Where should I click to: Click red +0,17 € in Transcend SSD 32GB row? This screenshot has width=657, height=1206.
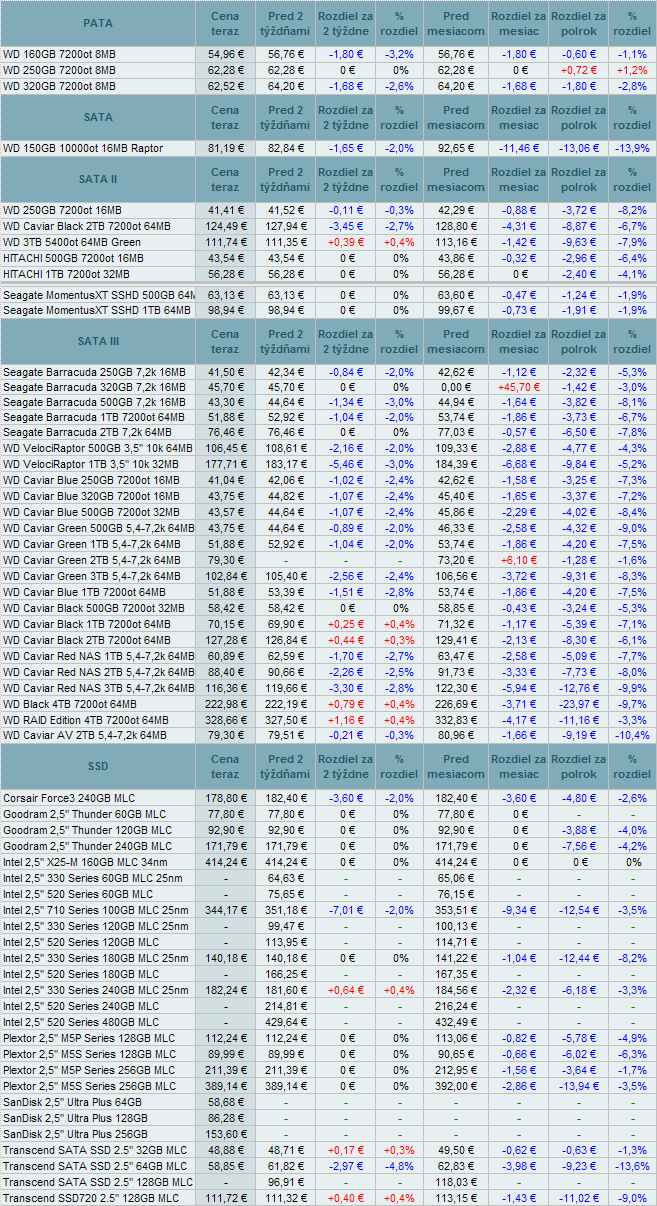(x=345, y=1150)
